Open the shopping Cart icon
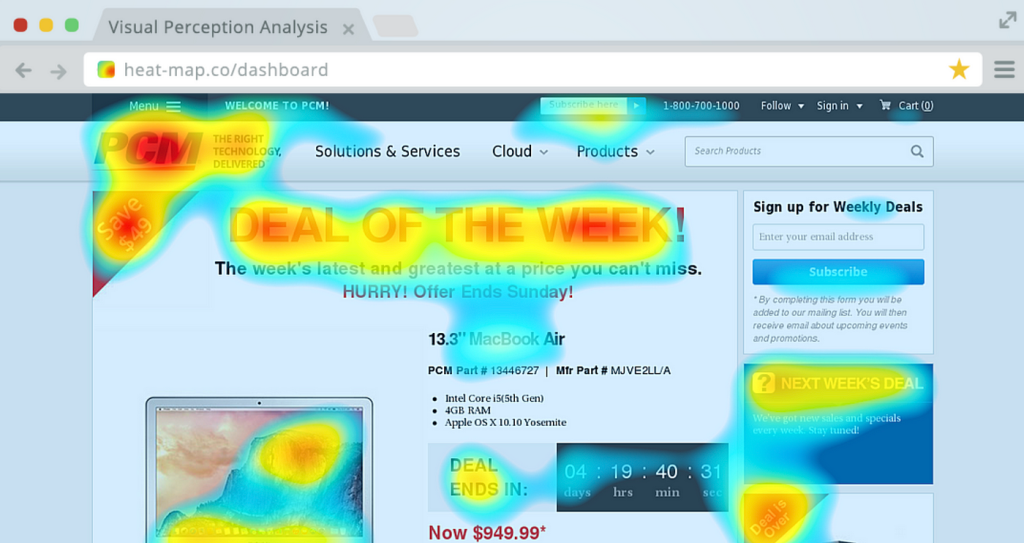 click(885, 105)
